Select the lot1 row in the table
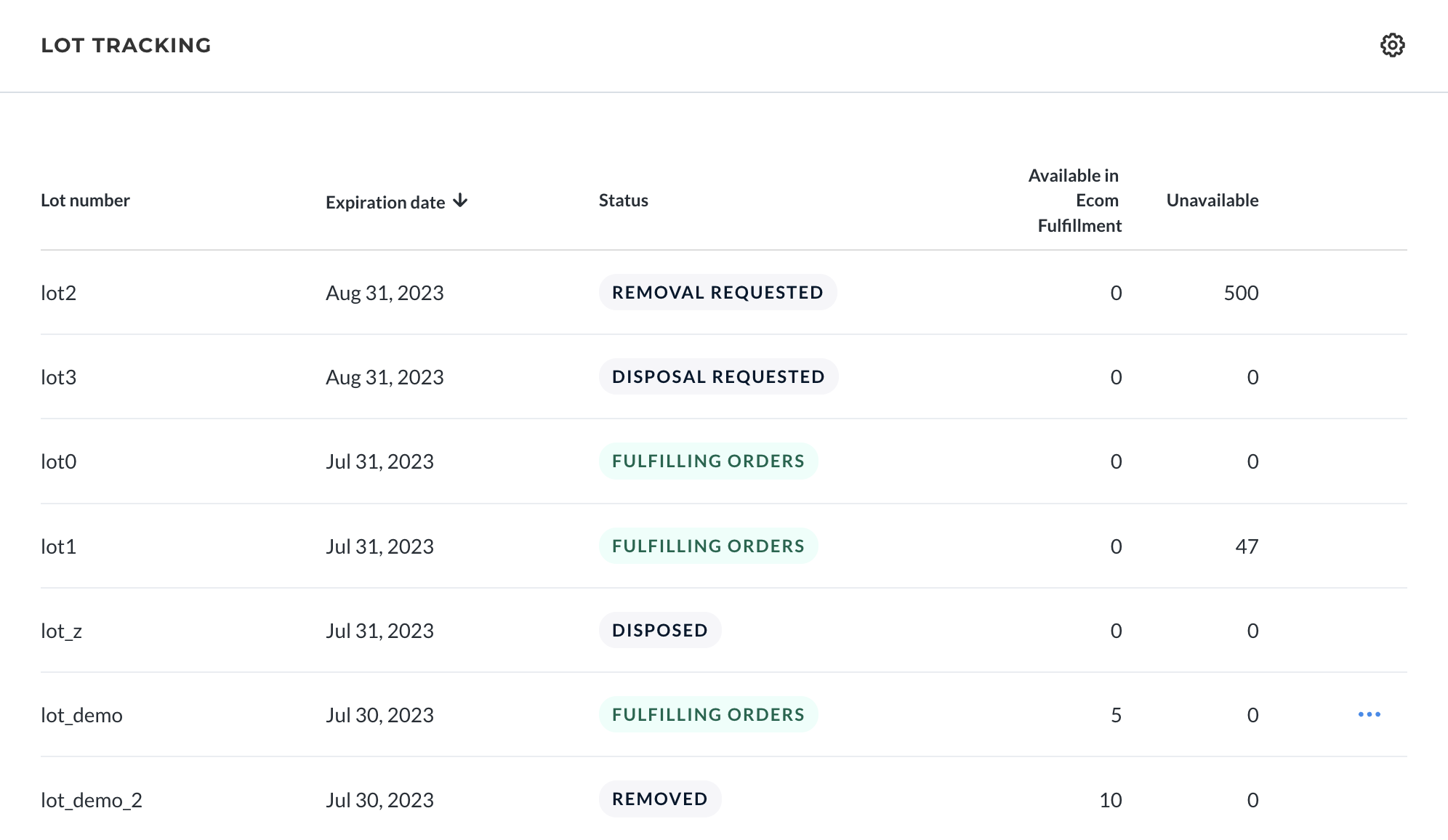 point(59,546)
